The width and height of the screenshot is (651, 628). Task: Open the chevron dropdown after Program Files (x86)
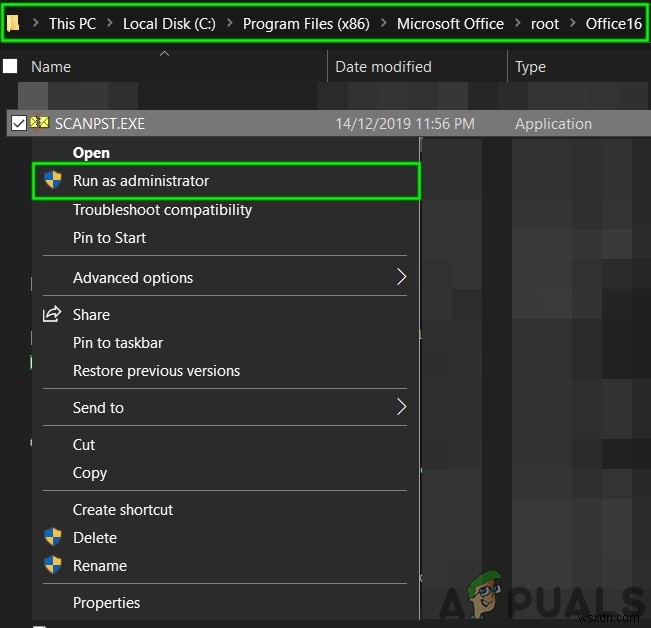pos(383,23)
